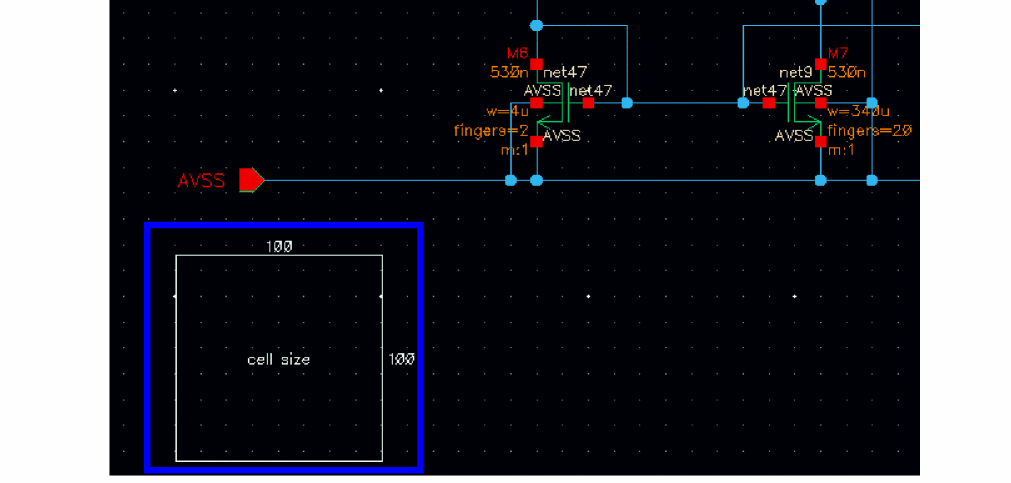Screen dimensions: 1011x483
Task: Select the M6 instance name label
Action: point(518,52)
